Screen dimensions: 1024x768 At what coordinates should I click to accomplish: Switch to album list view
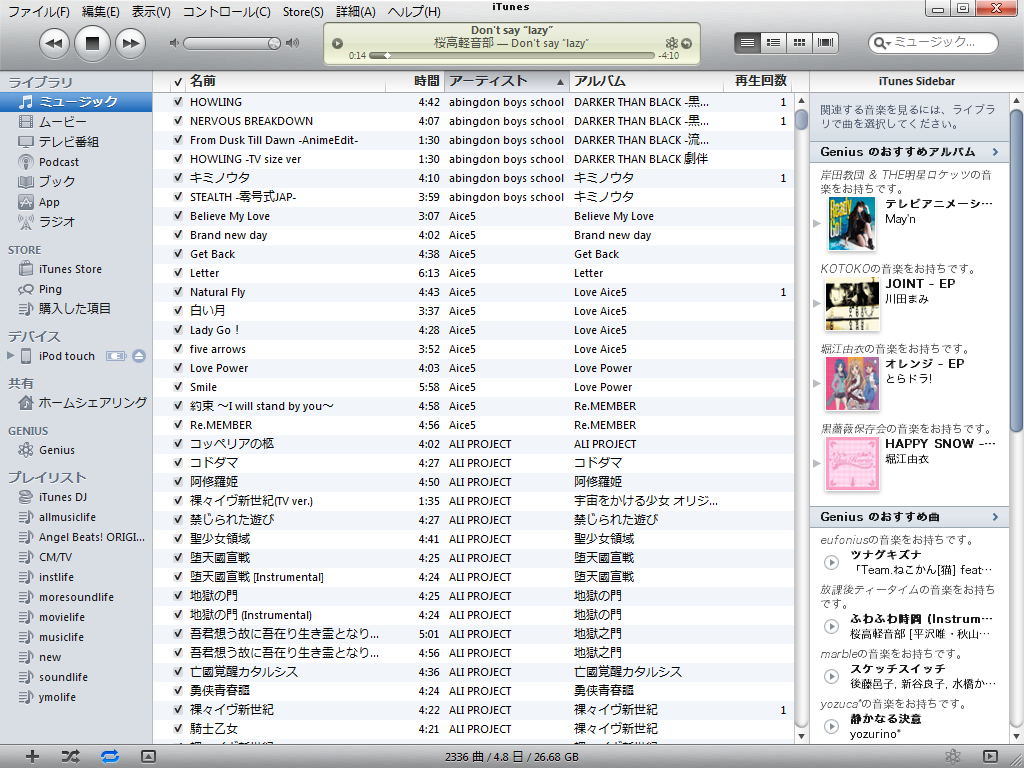click(773, 42)
